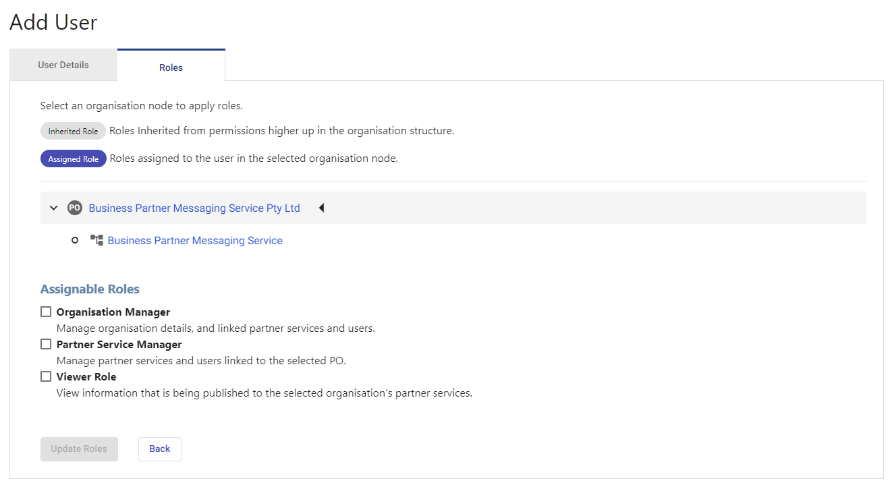This screenshot has width=892, height=487.
Task: Click the Organisation Manager role label
Action: pyautogui.click(x=113, y=312)
